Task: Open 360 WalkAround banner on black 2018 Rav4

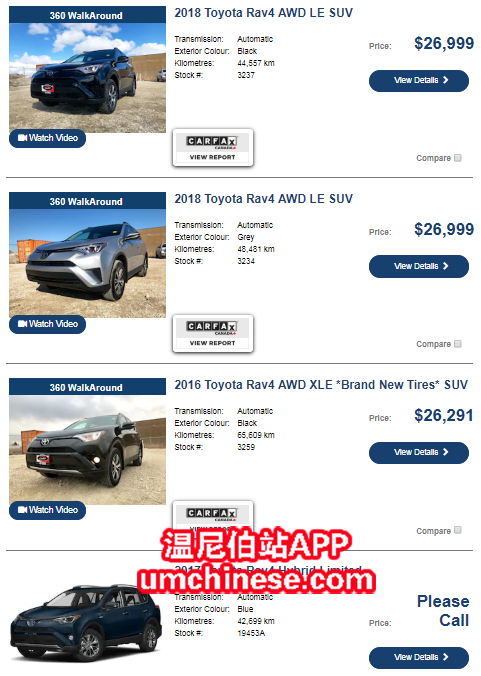Action: (87, 15)
